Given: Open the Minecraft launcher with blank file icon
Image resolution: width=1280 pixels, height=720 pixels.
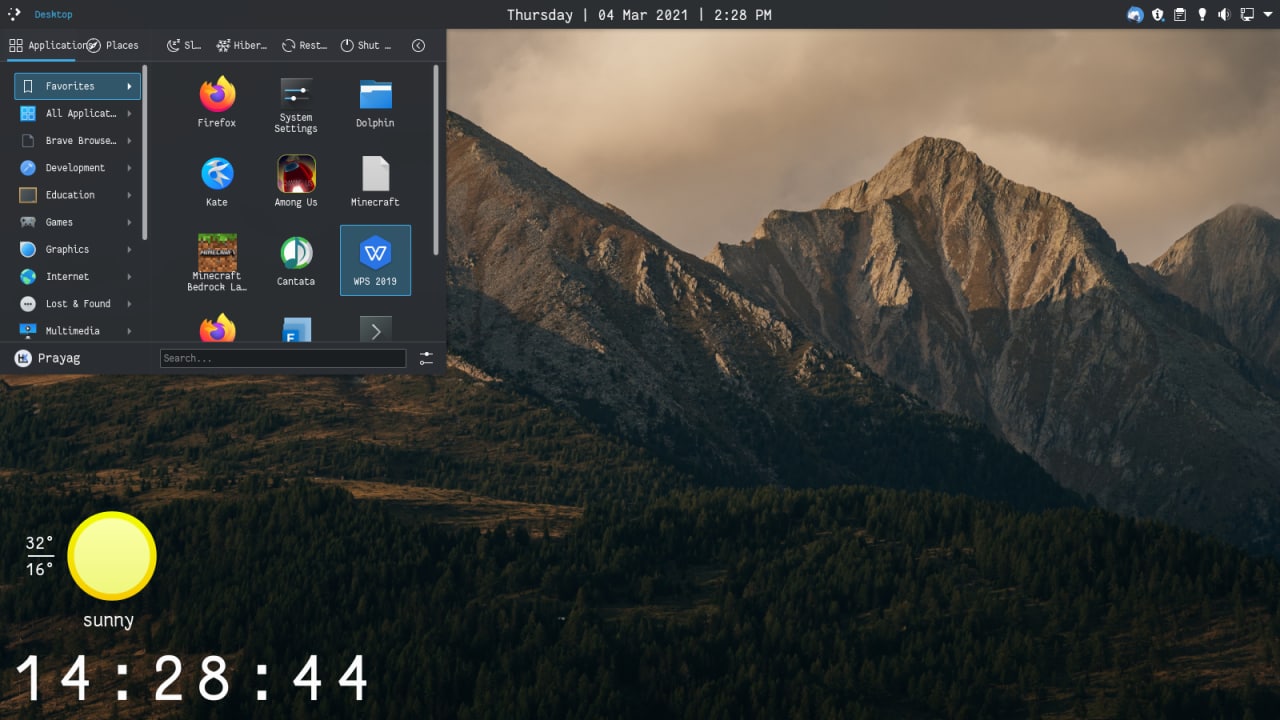Looking at the screenshot, I should [x=375, y=181].
